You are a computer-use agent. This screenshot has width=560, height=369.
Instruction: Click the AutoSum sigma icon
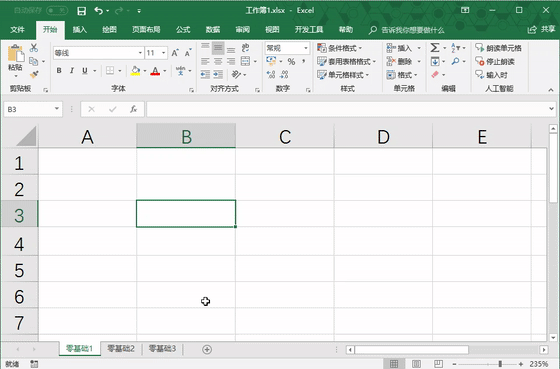pyautogui.click(x=435, y=48)
